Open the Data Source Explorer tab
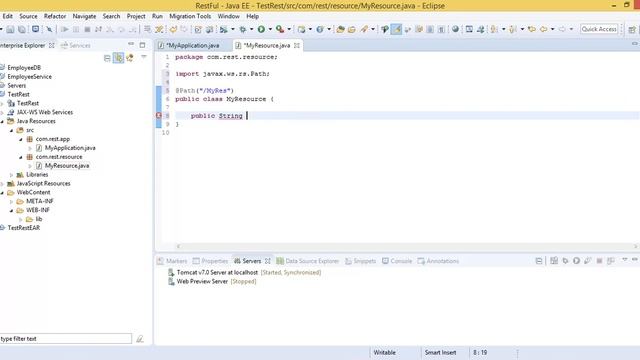The height and width of the screenshot is (360, 640). pyautogui.click(x=308, y=261)
